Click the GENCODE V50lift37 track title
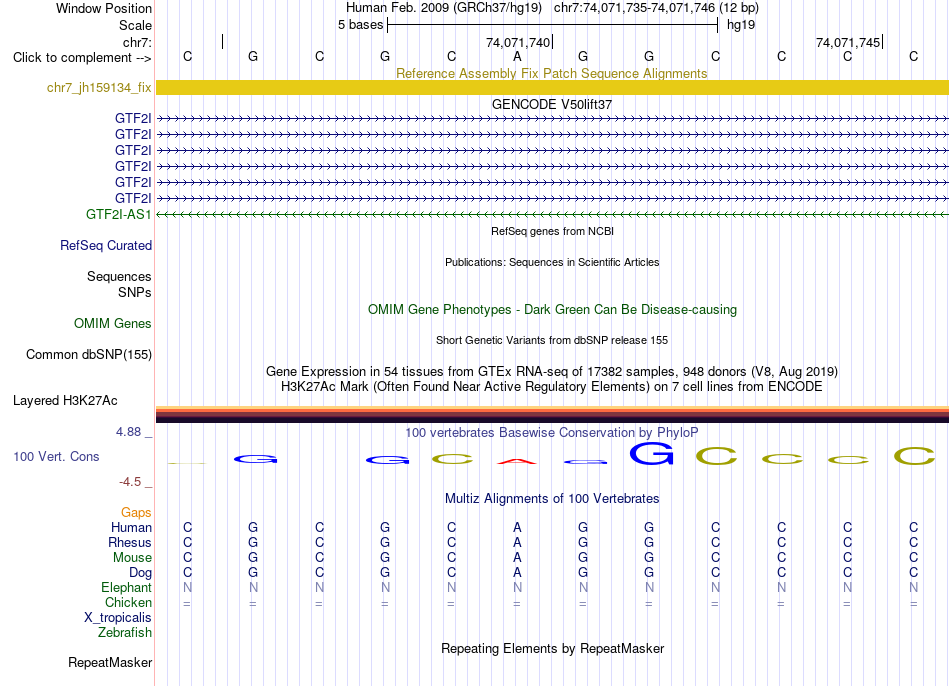 [x=551, y=104]
